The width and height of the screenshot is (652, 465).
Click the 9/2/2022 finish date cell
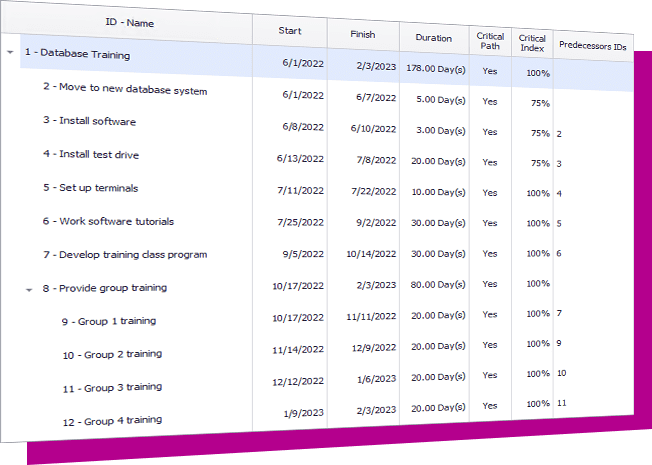pos(376,223)
